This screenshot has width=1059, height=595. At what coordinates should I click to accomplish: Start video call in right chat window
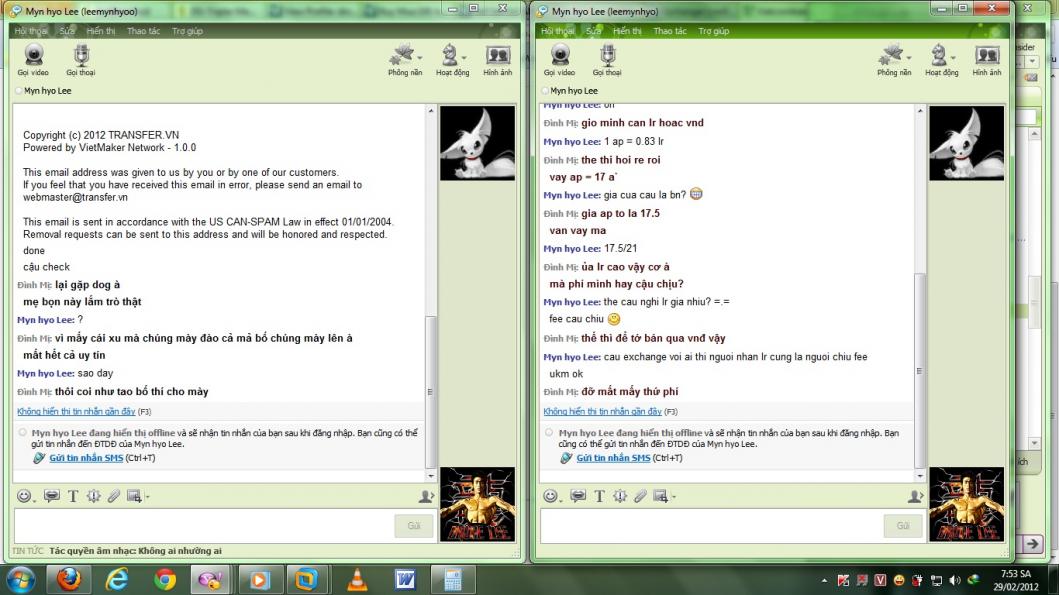560,59
